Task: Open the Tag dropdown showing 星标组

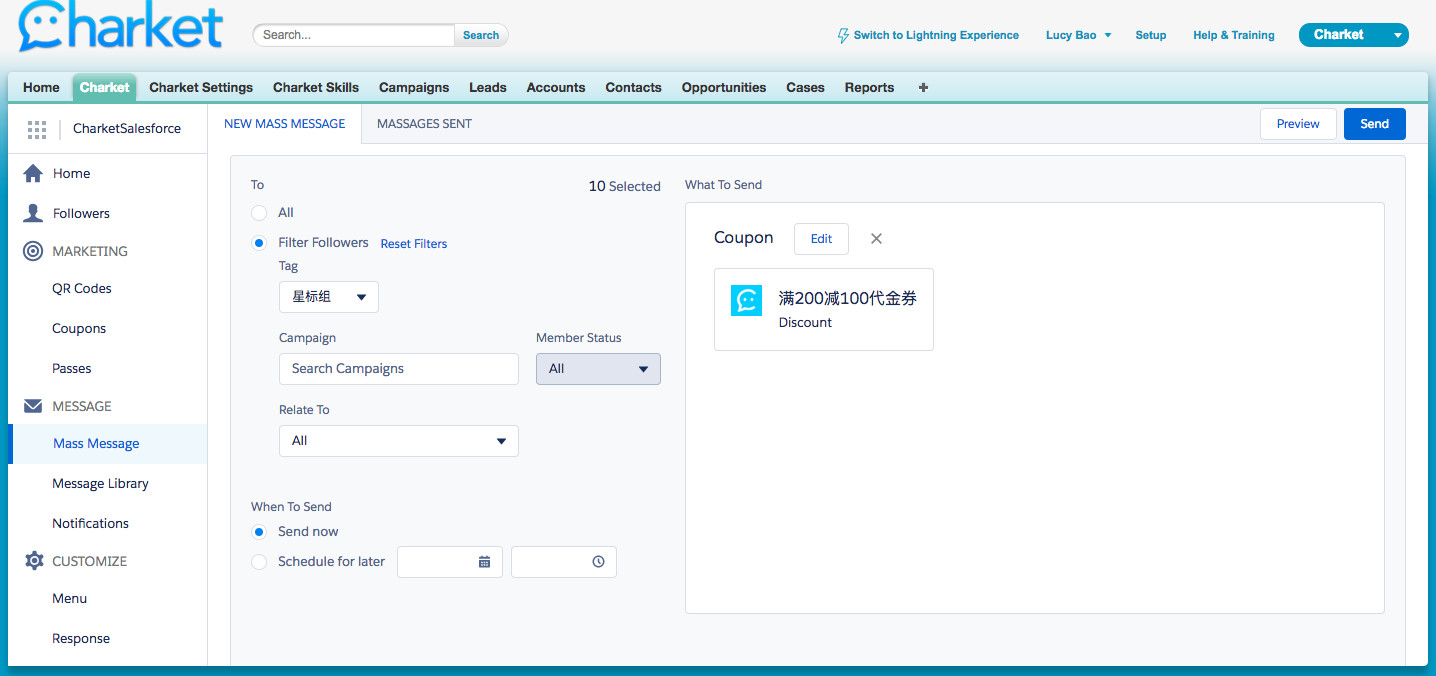Action: 328,297
